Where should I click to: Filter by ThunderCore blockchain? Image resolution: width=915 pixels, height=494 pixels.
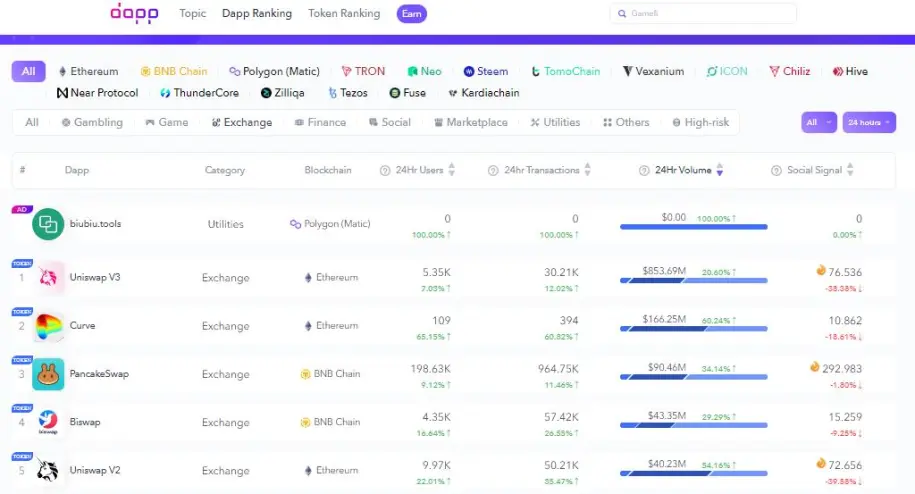[200, 93]
